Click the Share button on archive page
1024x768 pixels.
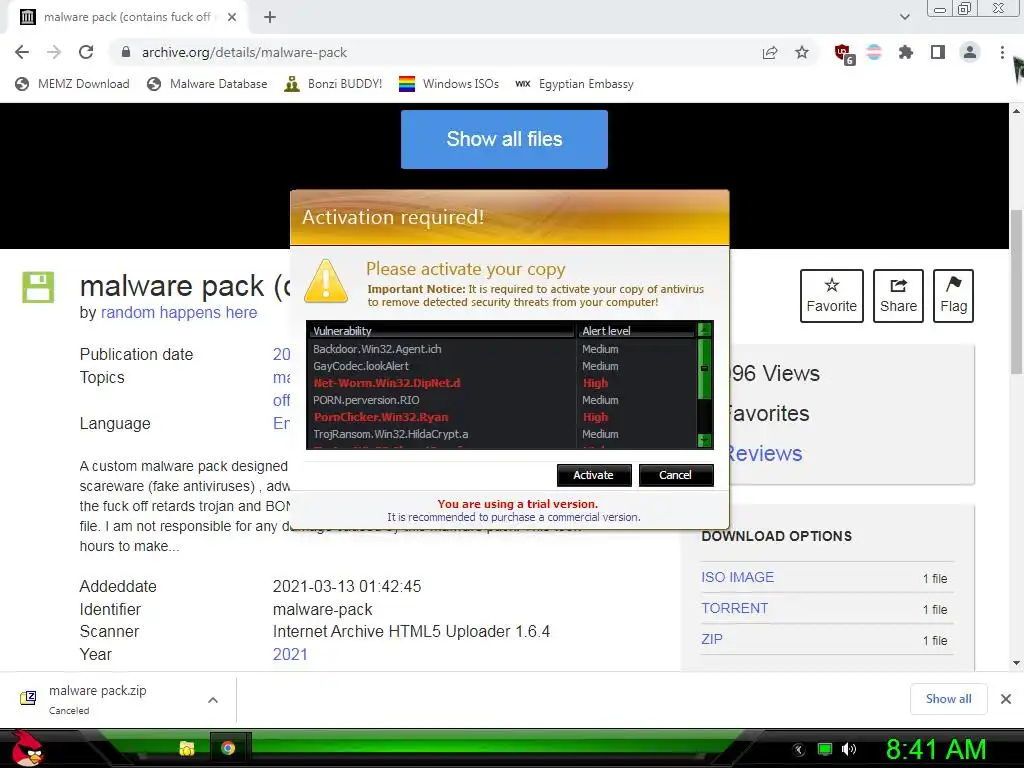[x=898, y=296]
